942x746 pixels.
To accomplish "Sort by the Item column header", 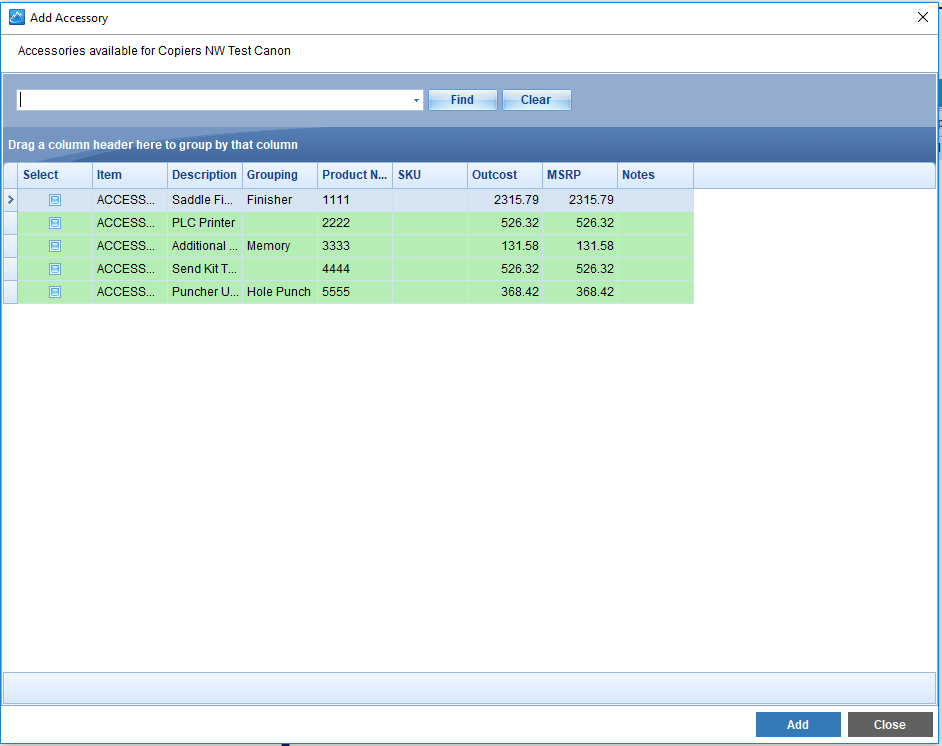I will pyautogui.click(x=130, y=175).
